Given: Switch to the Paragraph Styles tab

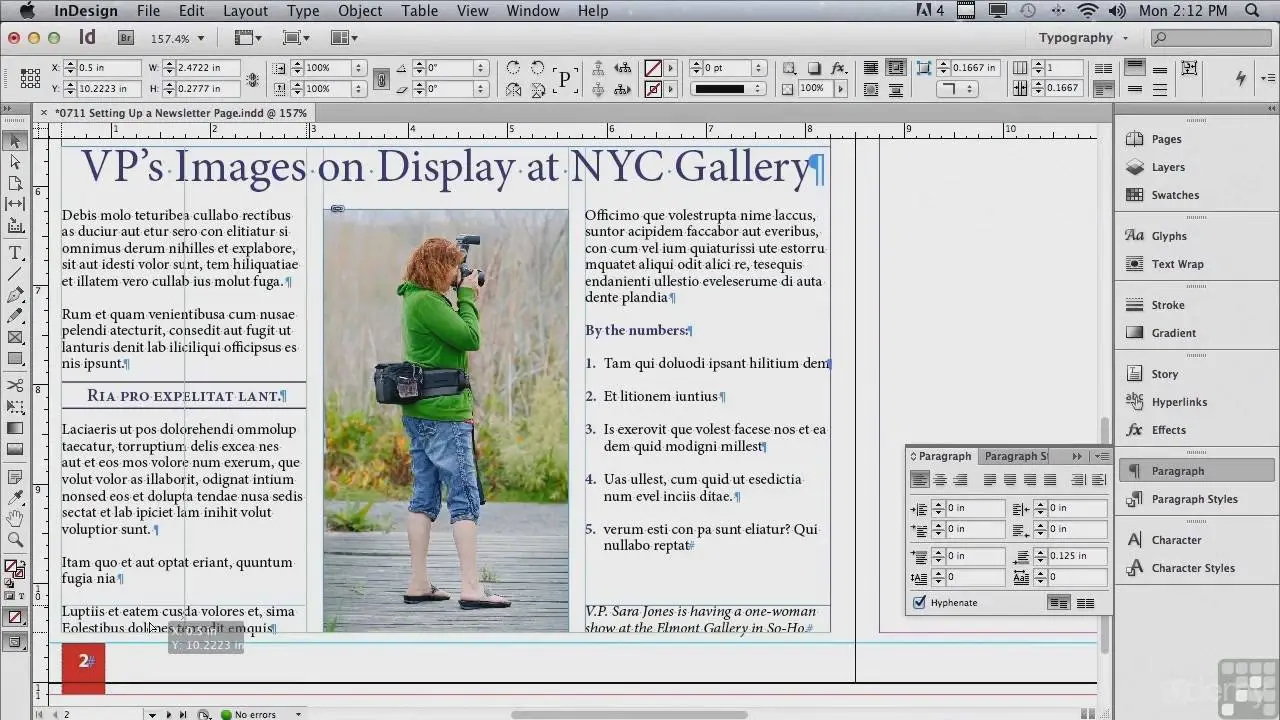Looking at the screenshot, I should pyautogui.click(x=1015, y=456).
